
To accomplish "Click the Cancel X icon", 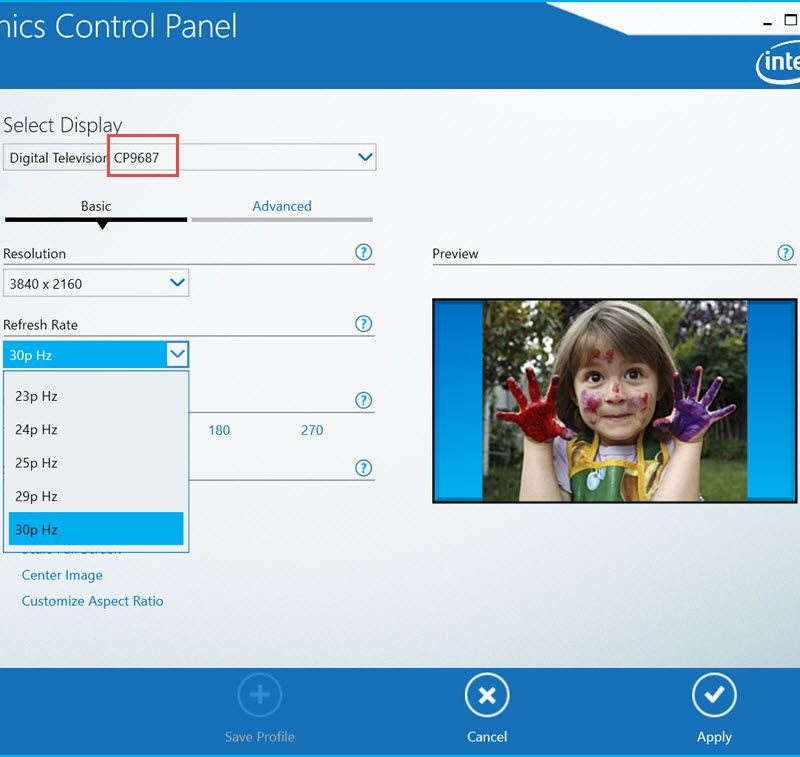I will pyautogui.click(x=487, y=695).
